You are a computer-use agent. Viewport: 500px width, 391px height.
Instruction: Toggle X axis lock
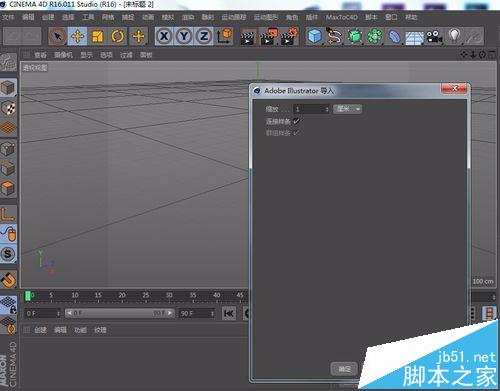point(164,36)
